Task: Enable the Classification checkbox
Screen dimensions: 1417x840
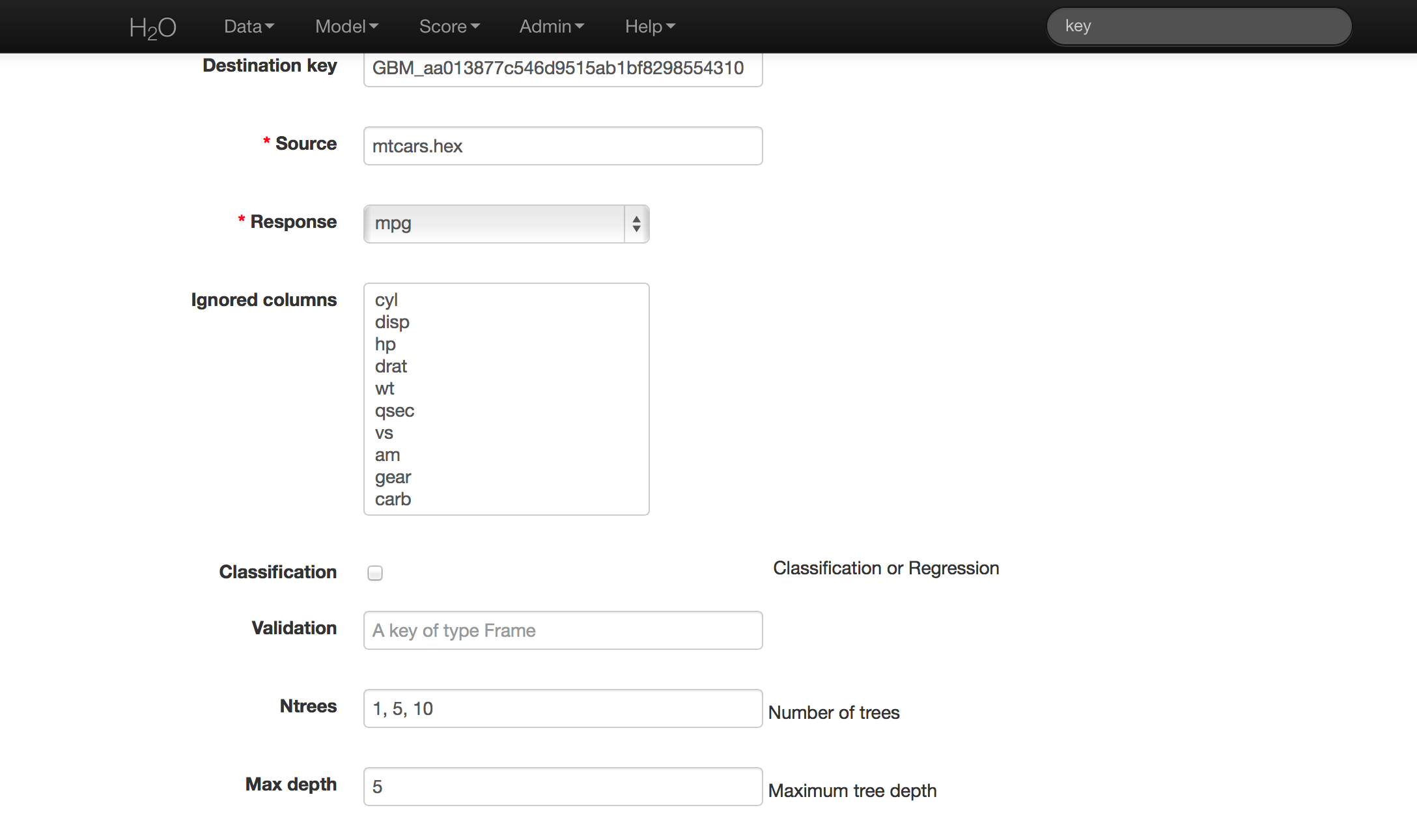Action: (x=375, y=573)
